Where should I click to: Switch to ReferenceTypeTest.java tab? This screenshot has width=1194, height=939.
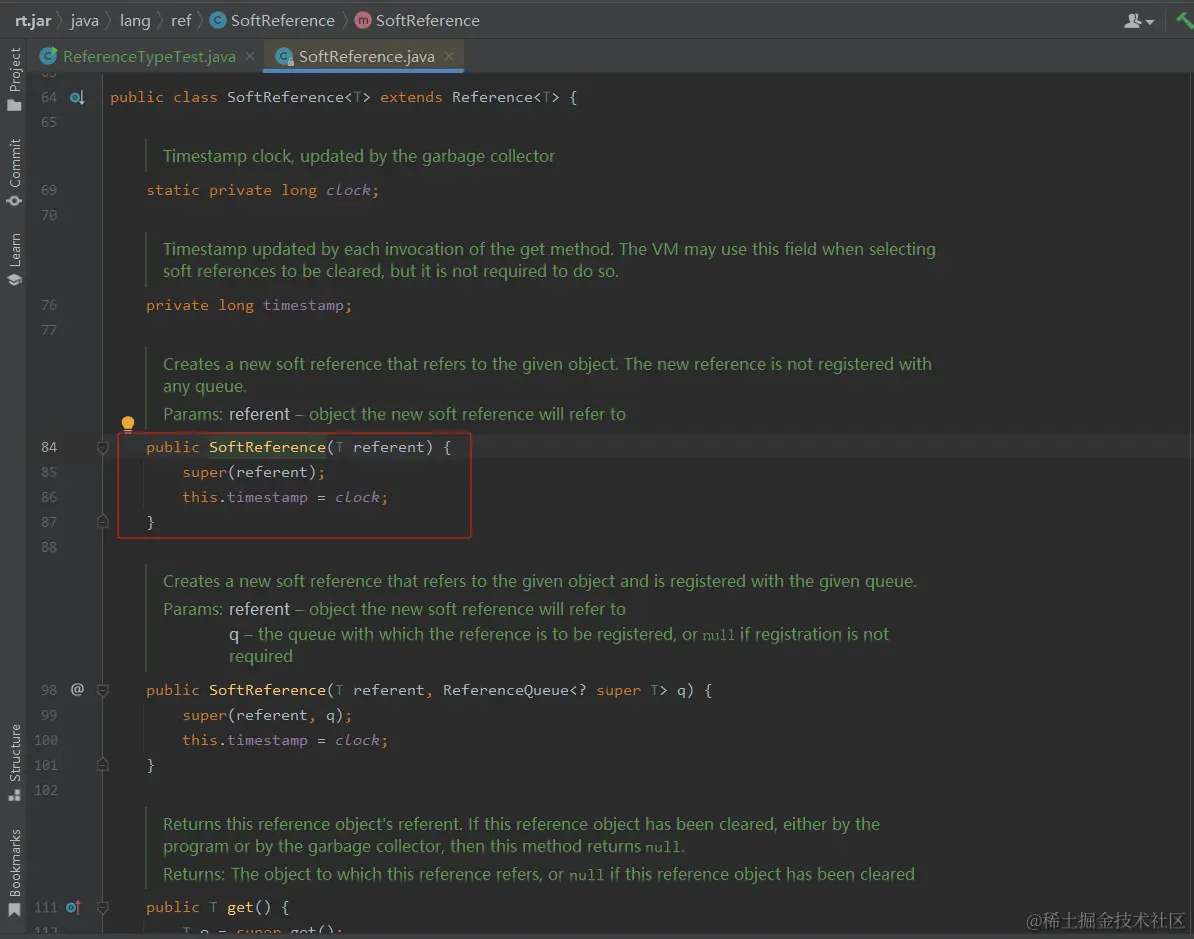click(149, 56)
